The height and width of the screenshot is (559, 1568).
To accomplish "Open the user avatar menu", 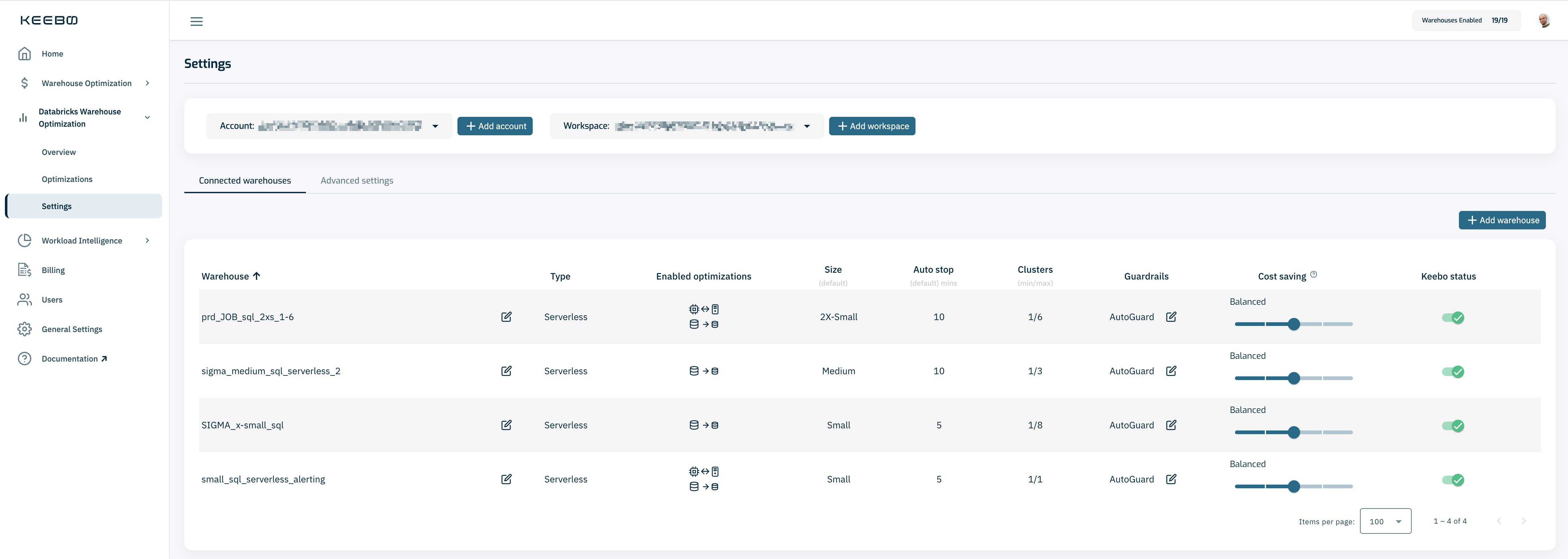I will click(1544, 21).
